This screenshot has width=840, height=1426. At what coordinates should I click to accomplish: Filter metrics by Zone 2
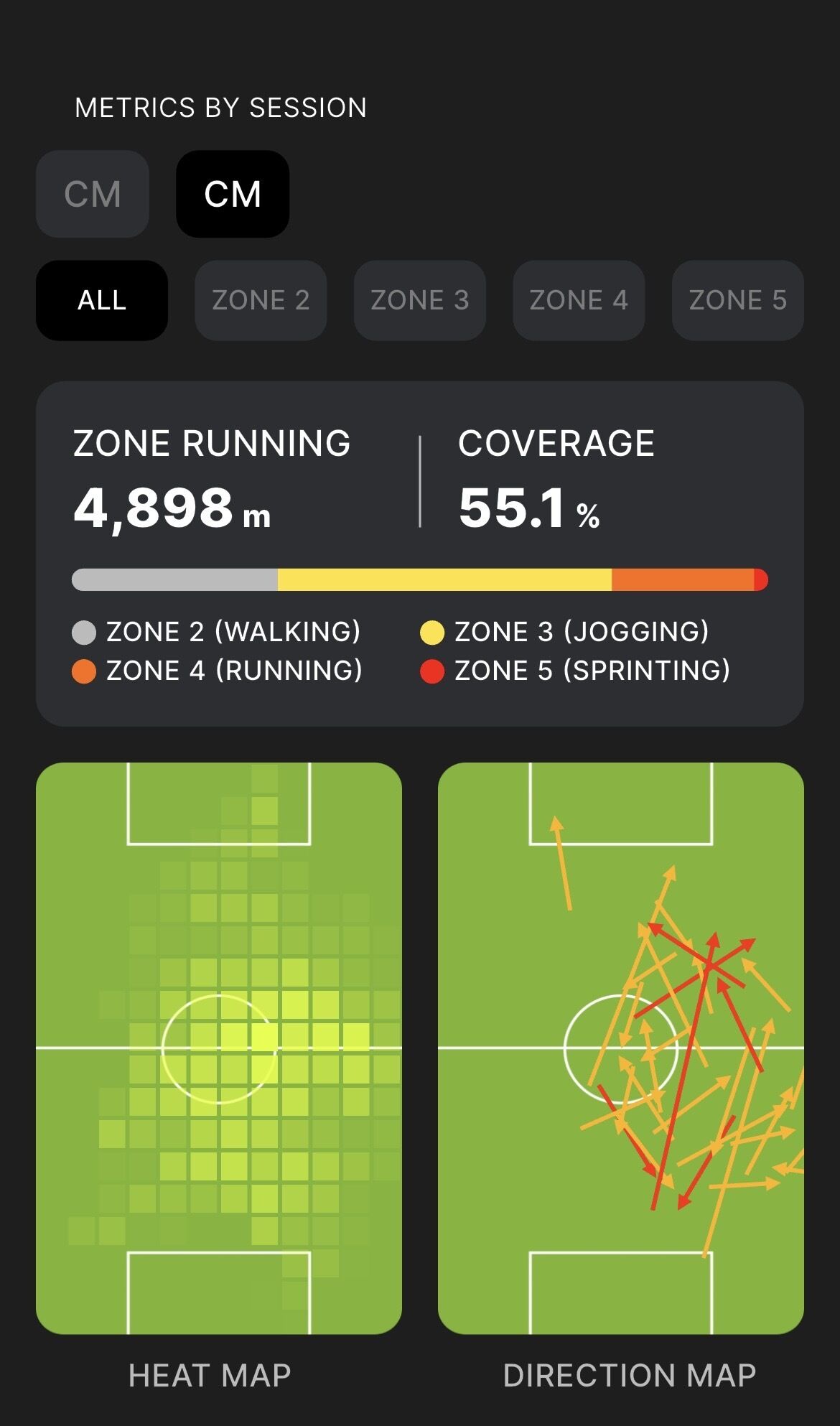pos(261,300)
